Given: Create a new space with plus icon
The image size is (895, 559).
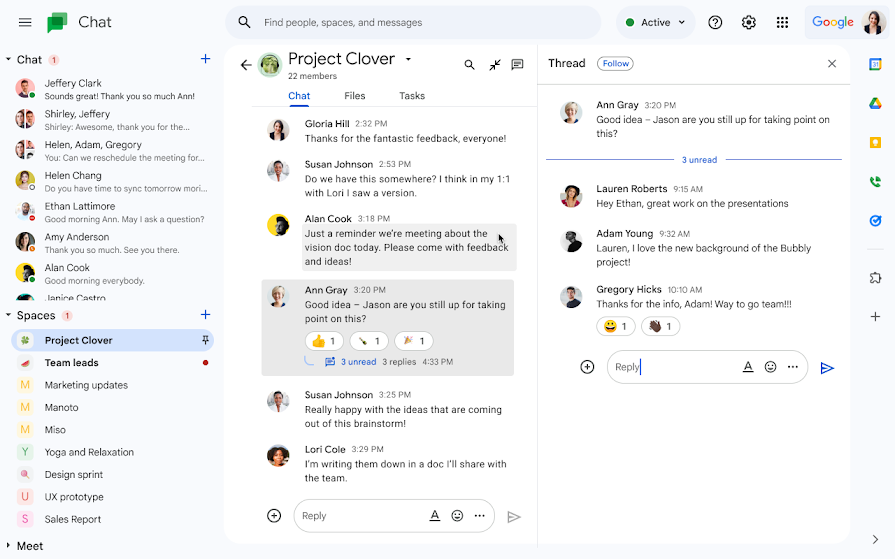Looking at the screenshot, I should pos(205,315).
